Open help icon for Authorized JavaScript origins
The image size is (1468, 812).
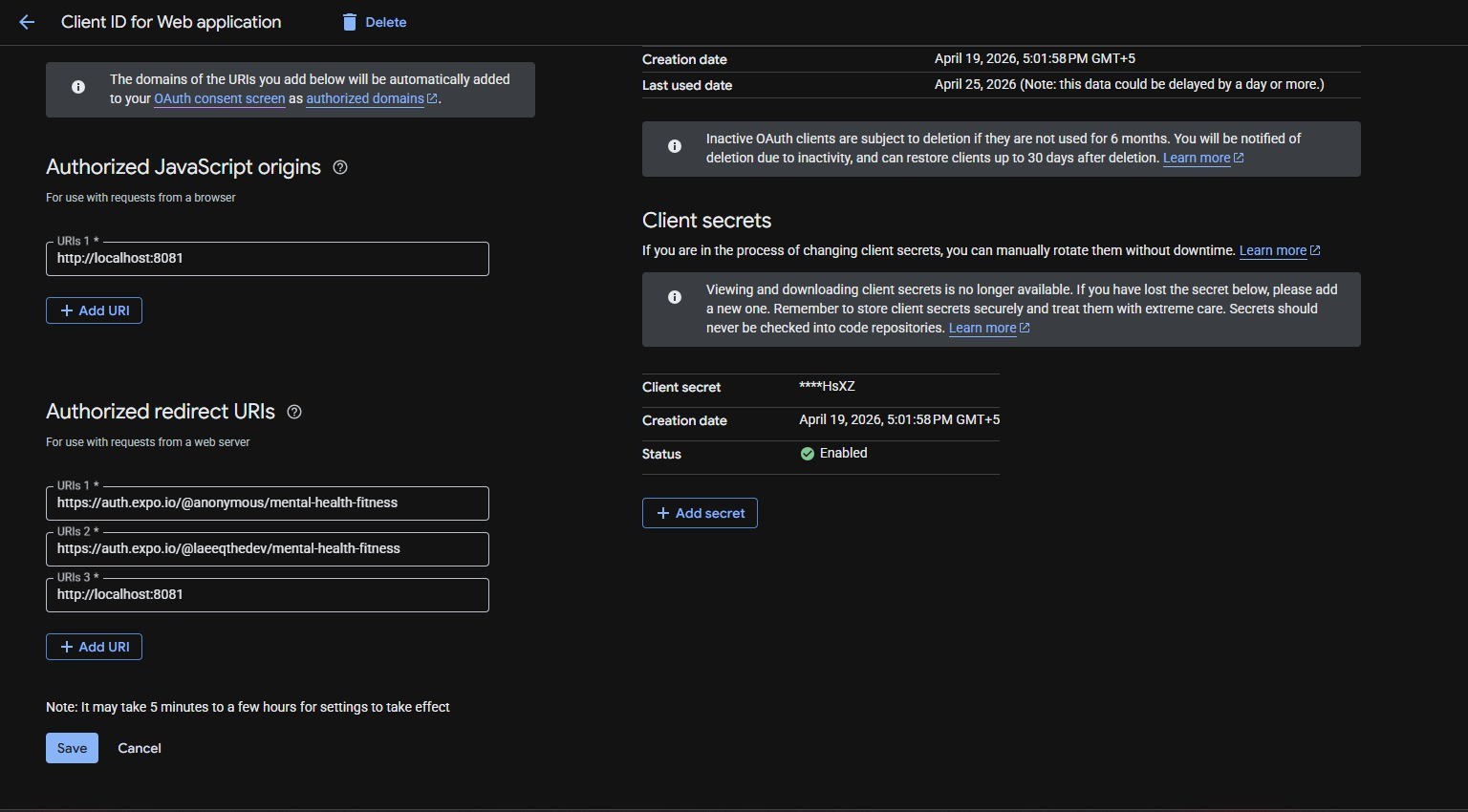[x=340, y=167]
